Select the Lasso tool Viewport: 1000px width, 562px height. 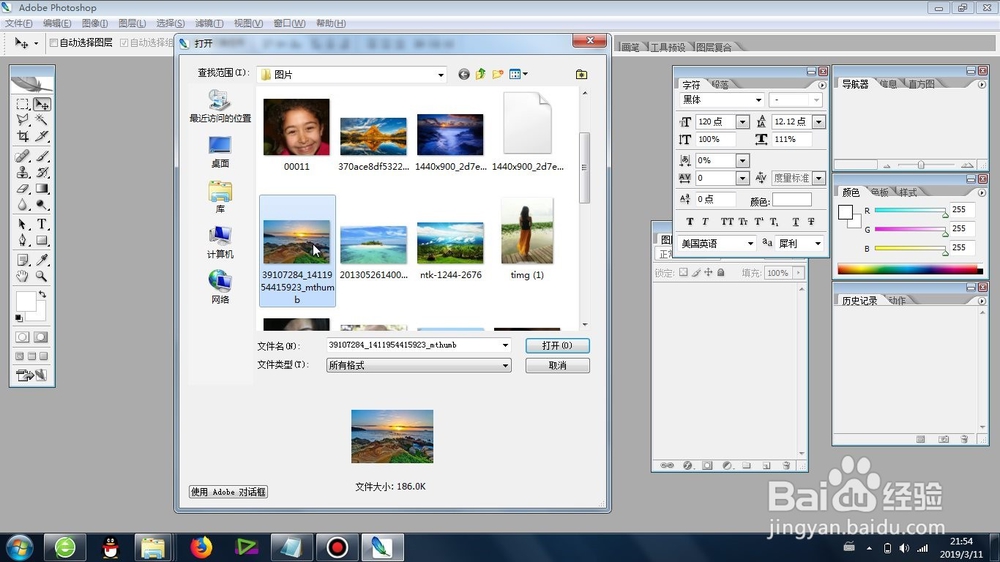click(23, 120)
